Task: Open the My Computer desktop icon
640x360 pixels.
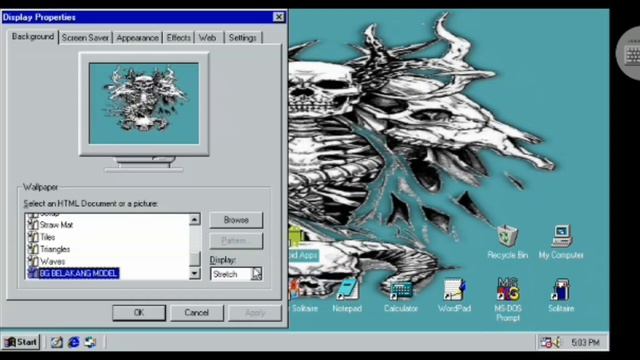Action: [x=561, y=242]
